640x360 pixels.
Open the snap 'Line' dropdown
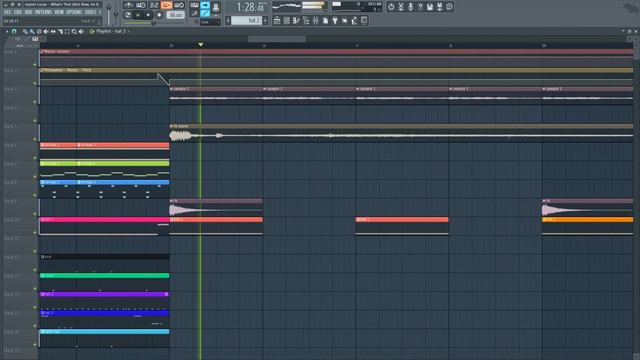210,22
